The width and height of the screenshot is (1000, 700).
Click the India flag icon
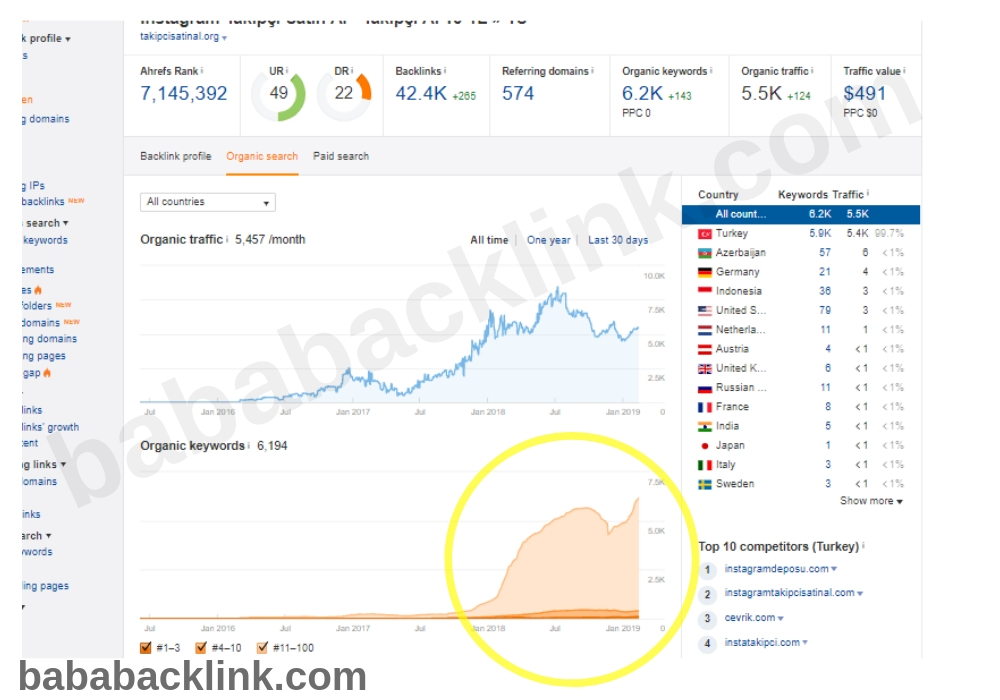705,427
